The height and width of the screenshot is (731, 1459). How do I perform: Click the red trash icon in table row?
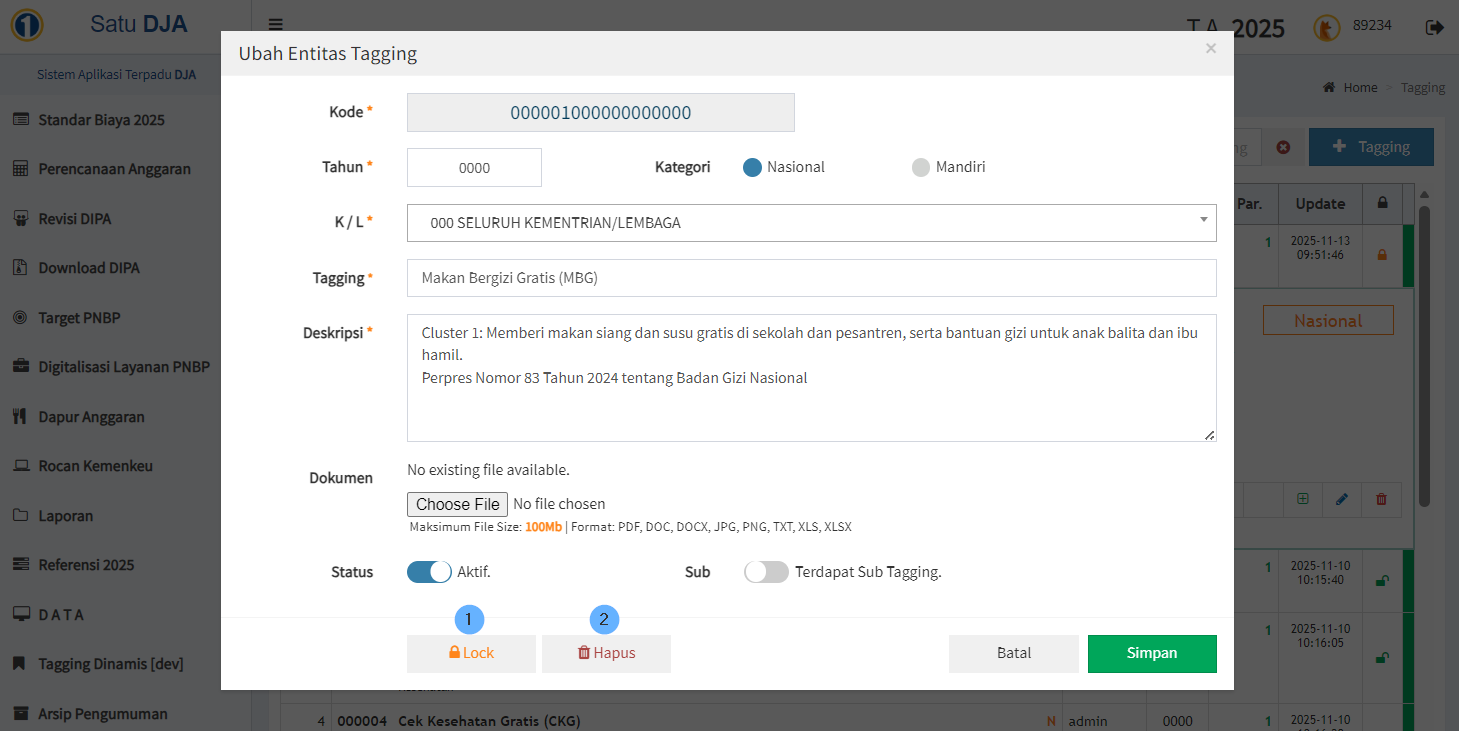(1381, 499)
